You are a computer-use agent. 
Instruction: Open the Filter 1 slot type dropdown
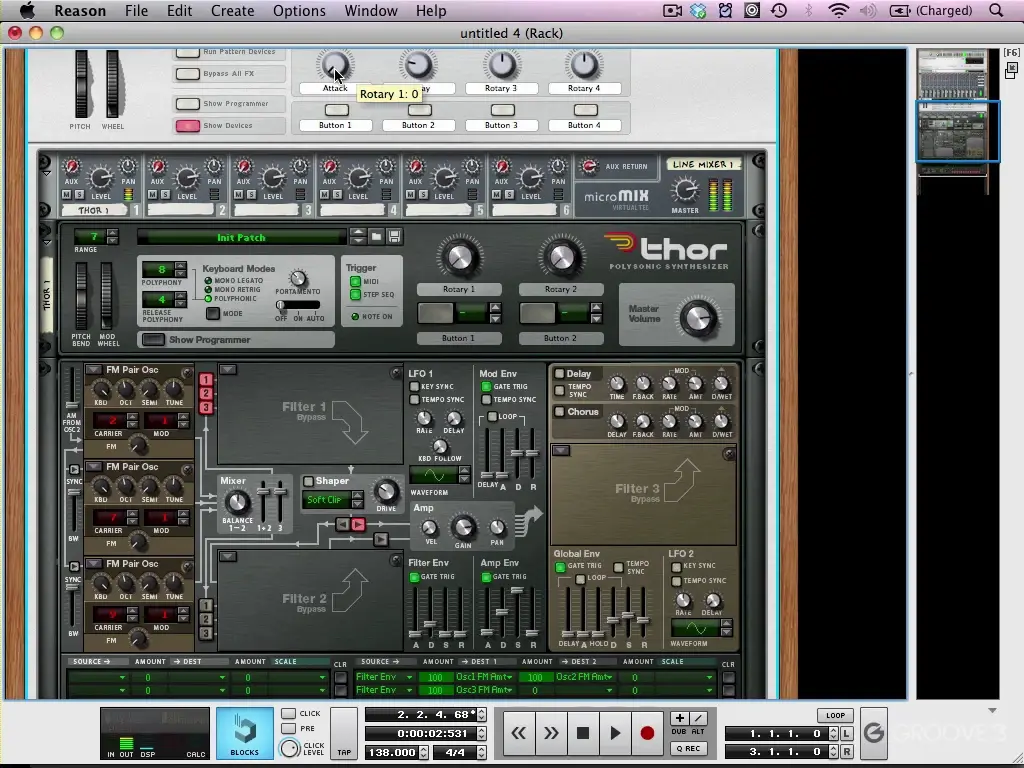coord(227,370)
